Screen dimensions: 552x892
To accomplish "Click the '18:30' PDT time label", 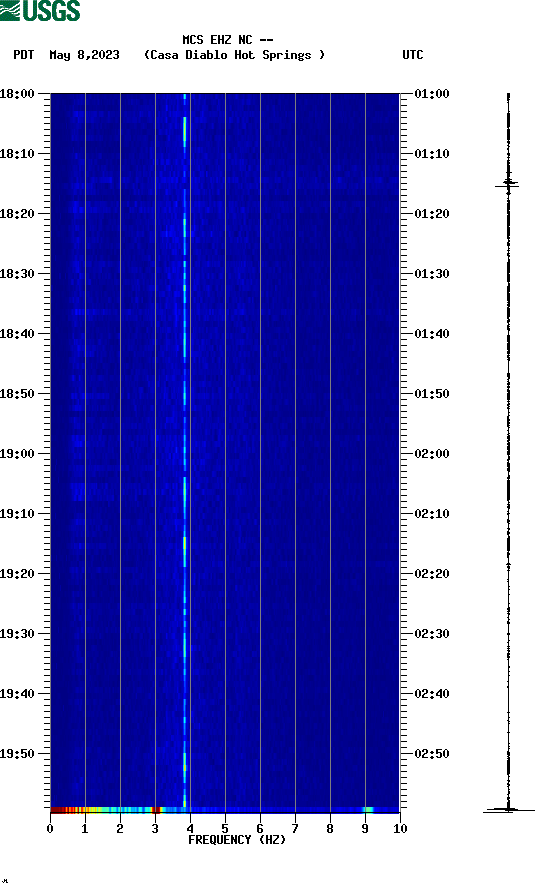I will point(17,274).
